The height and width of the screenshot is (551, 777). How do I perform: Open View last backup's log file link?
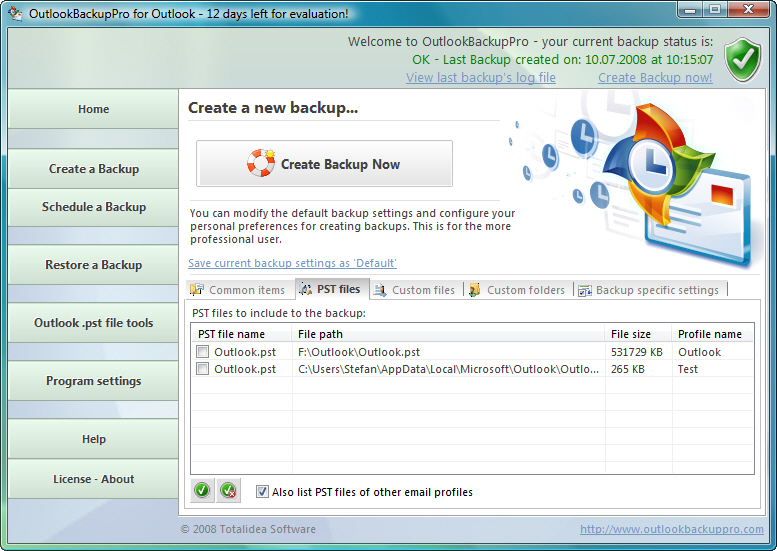coord(481,78)
